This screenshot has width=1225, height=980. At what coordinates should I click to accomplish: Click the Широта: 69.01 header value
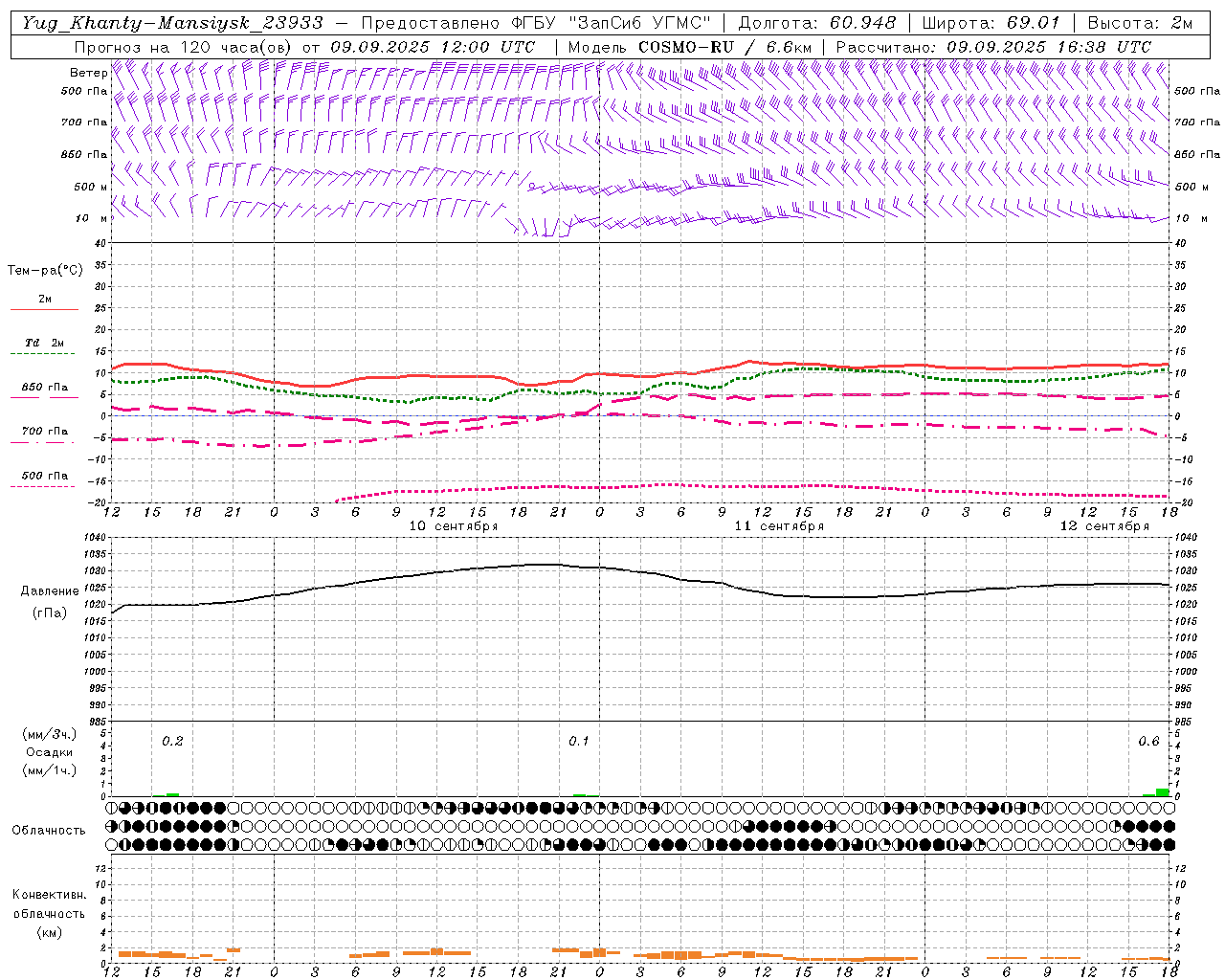point(991,23)
